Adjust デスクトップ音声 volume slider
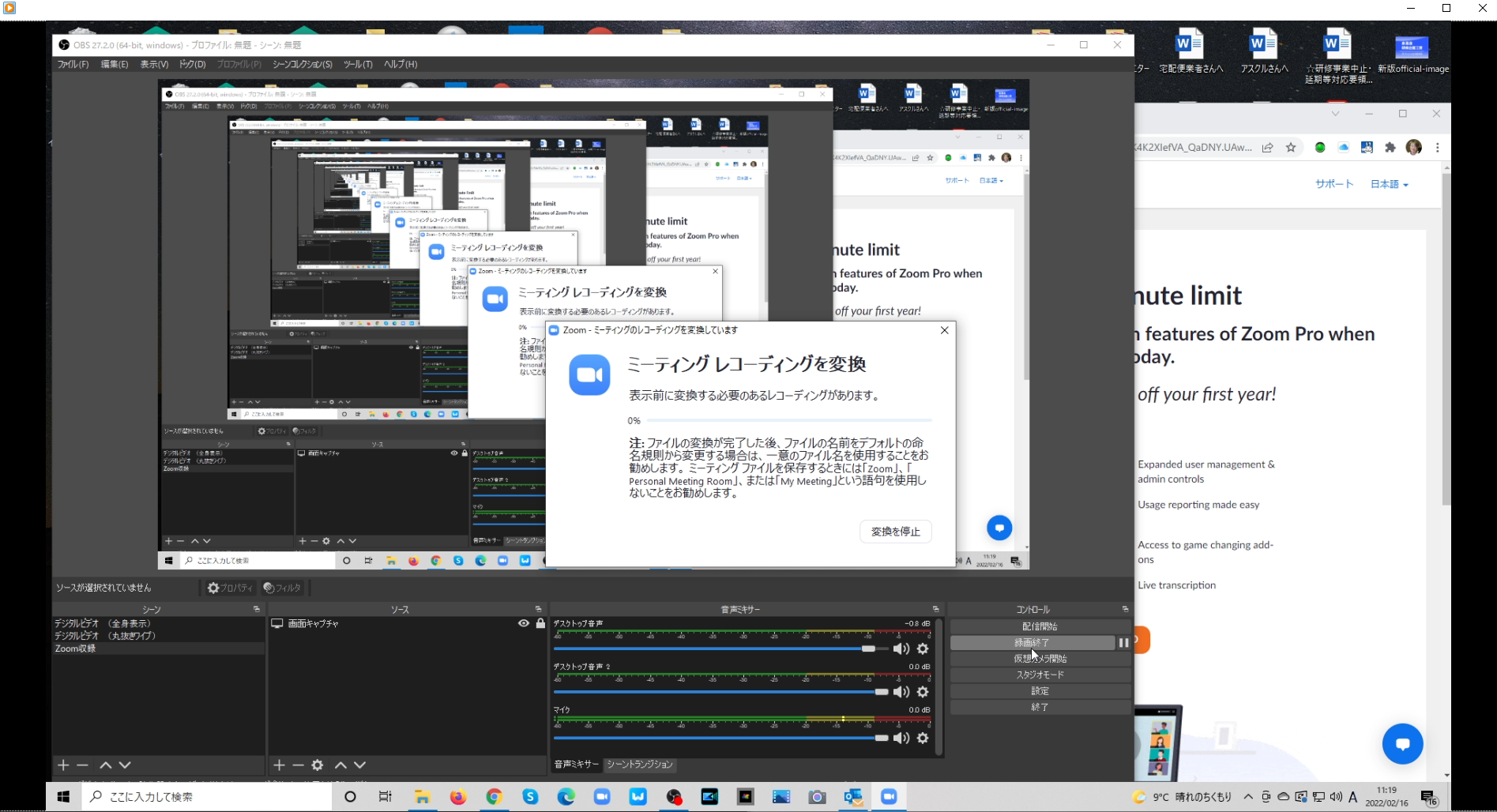The image size is (1497, 812). (869, 648)
